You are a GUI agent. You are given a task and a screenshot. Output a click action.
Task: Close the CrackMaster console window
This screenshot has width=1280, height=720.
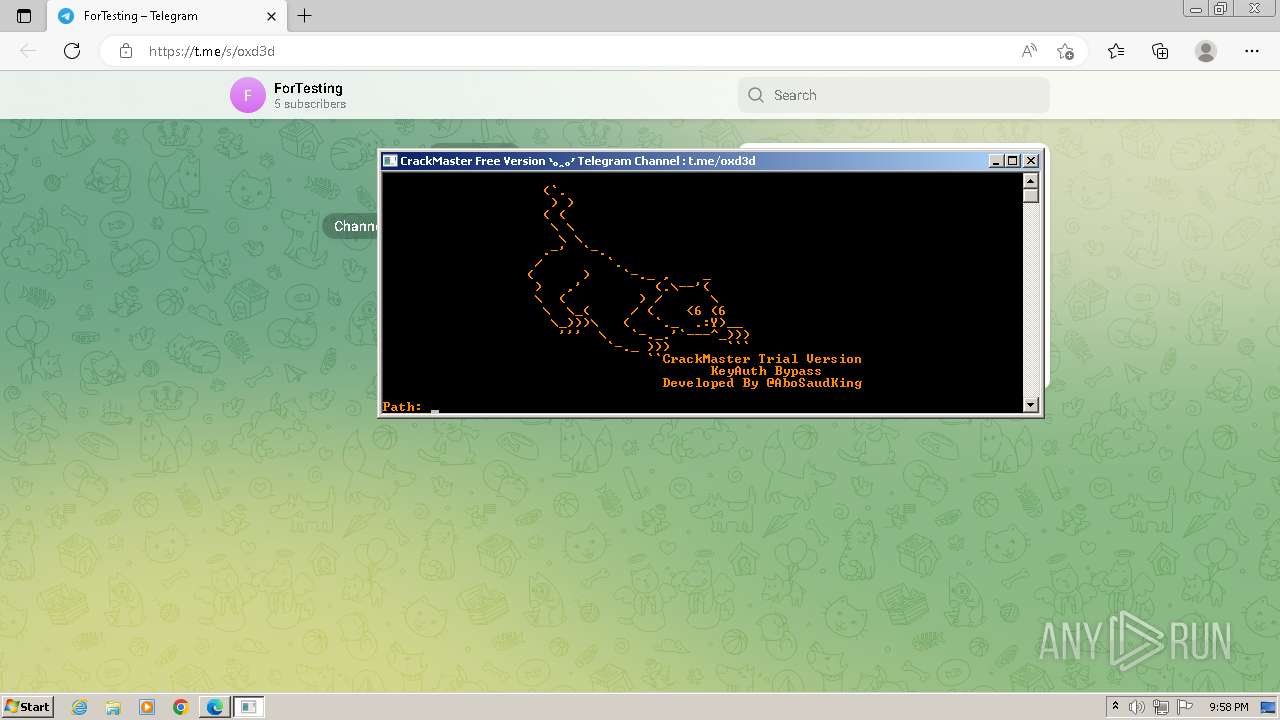1031,161
